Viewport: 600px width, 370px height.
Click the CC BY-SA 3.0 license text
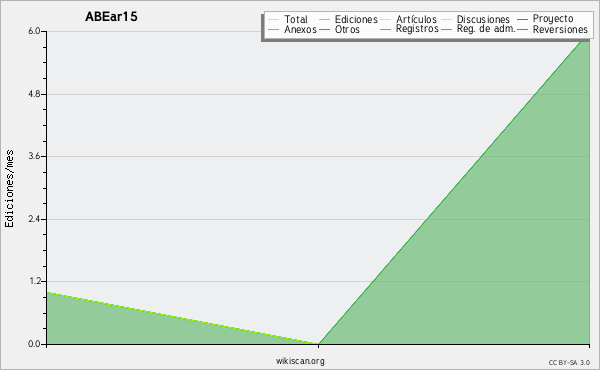(569, 362)
